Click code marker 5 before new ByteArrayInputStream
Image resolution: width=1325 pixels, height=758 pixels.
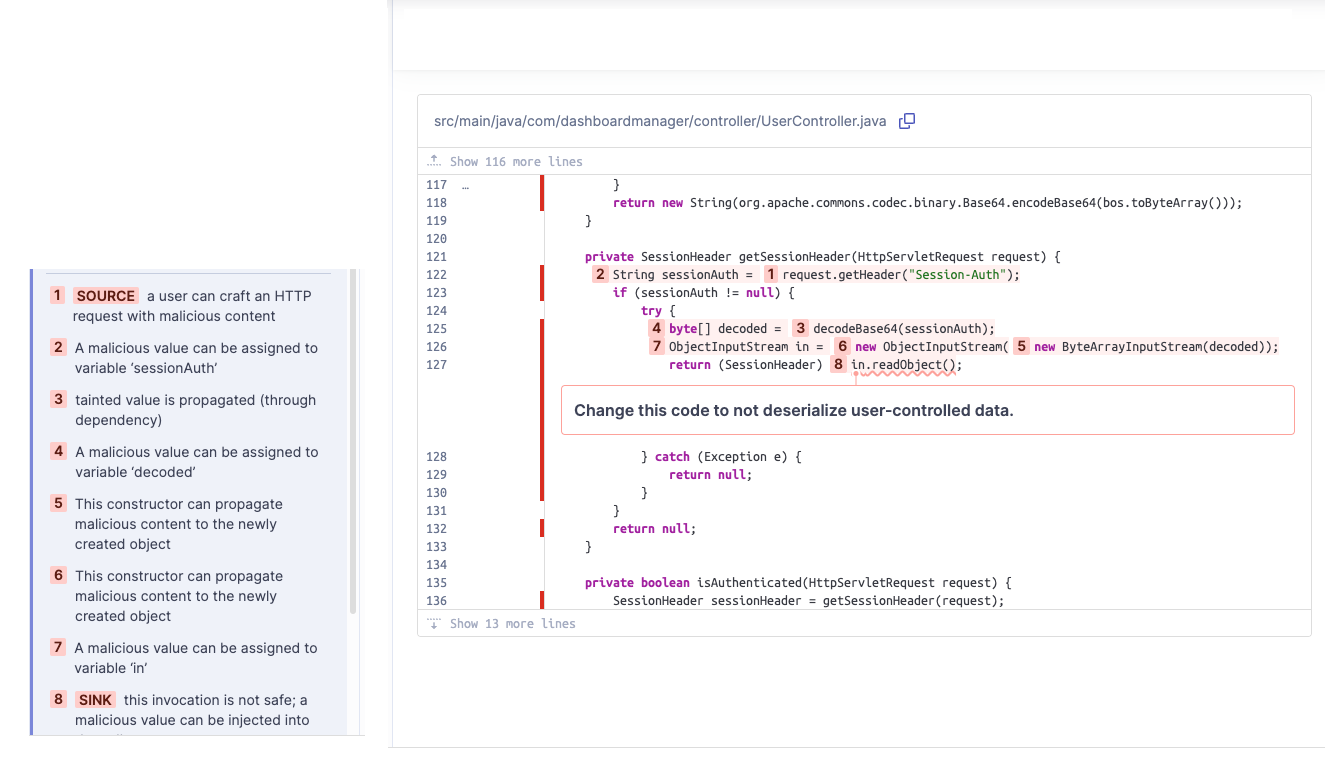click(1021, 346)
